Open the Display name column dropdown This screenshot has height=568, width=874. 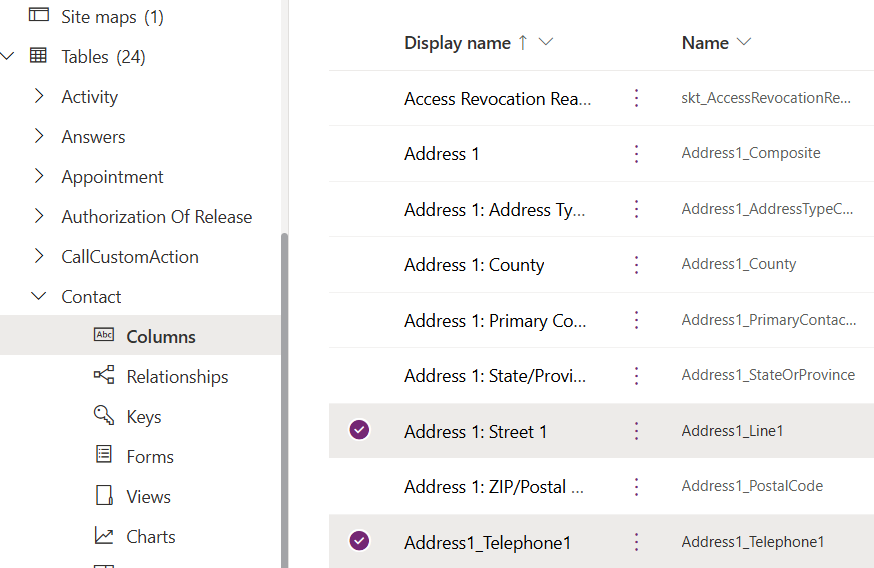point(546,43)
